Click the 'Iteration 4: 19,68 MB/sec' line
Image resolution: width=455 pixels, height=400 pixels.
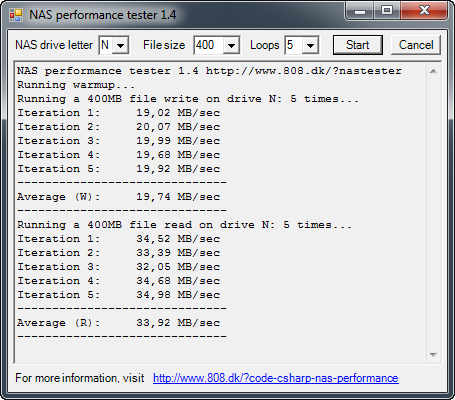[119, 155]
